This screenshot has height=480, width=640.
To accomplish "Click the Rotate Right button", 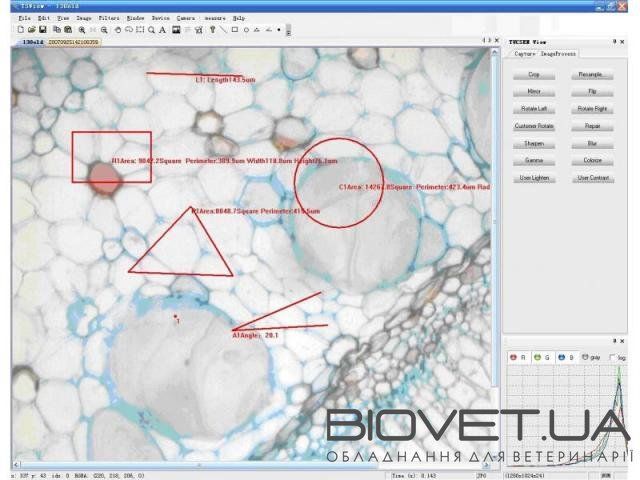I will coord(592,109).
